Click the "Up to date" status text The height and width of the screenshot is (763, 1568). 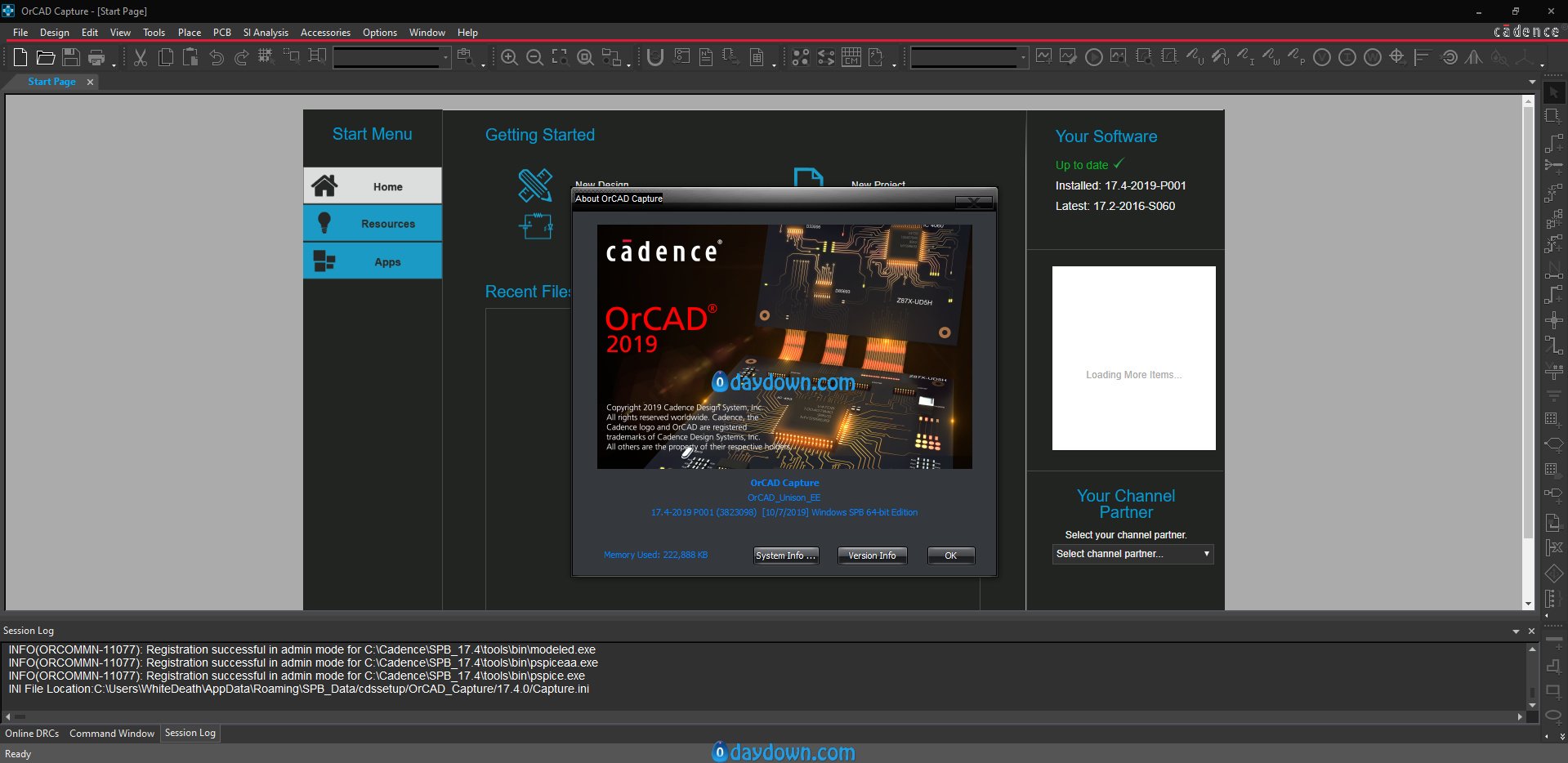[x=1081, y=165]
